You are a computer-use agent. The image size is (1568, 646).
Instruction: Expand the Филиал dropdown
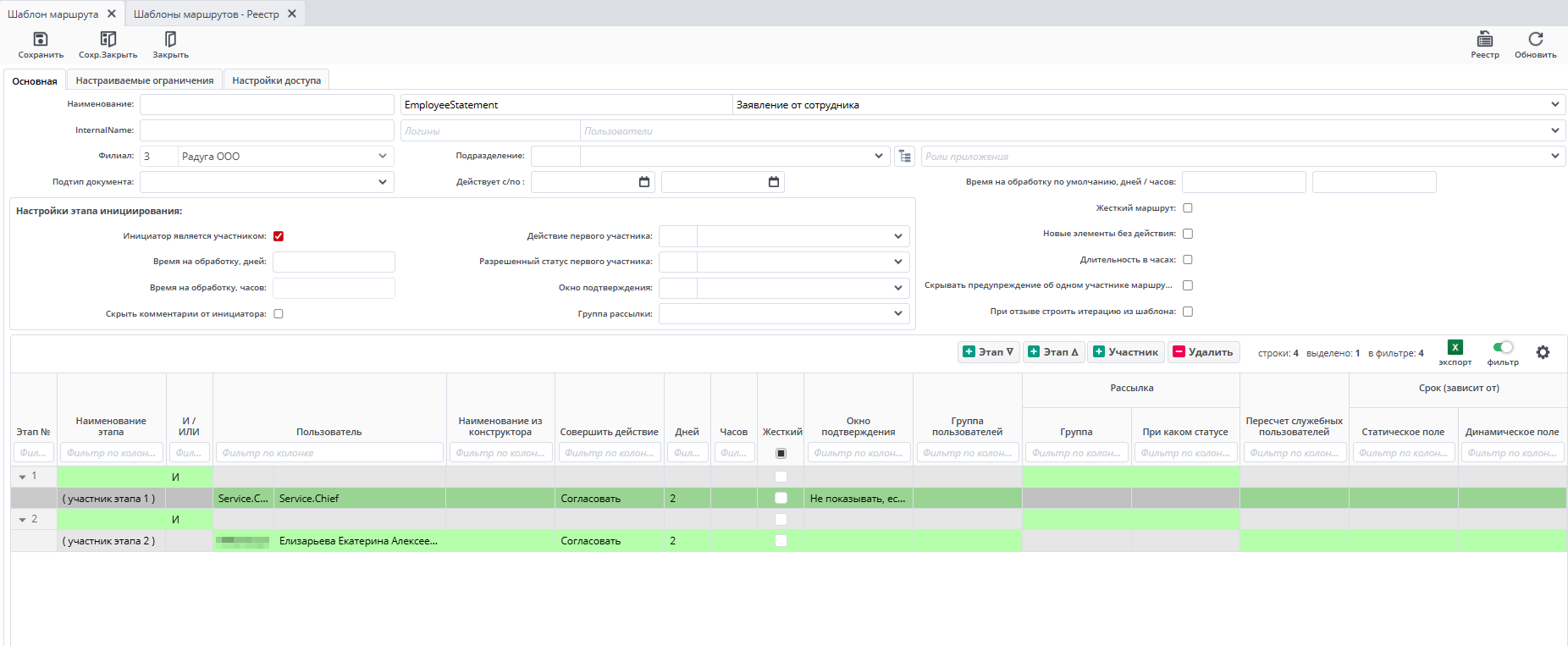(382, 157)
